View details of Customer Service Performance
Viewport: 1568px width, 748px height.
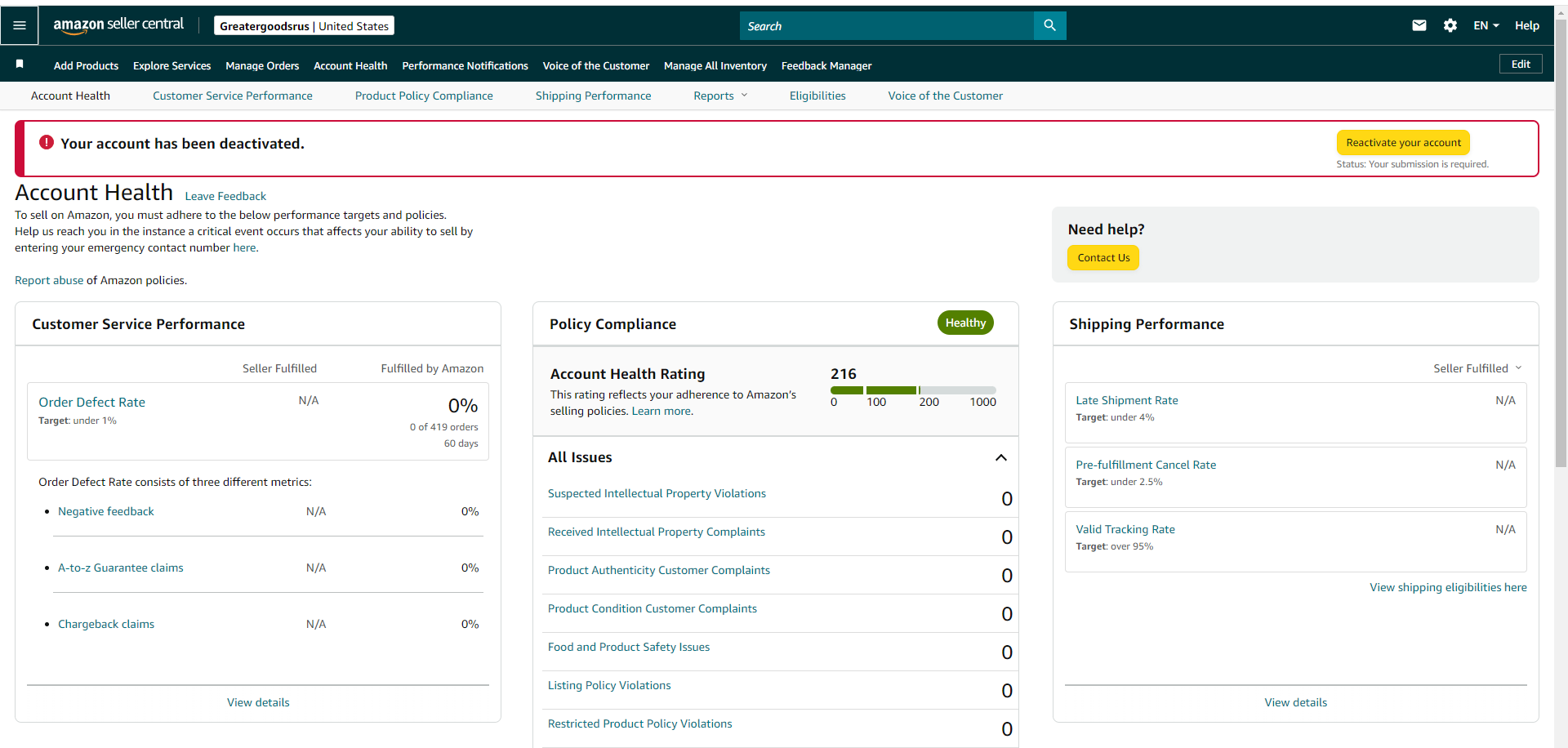point(258,702)
